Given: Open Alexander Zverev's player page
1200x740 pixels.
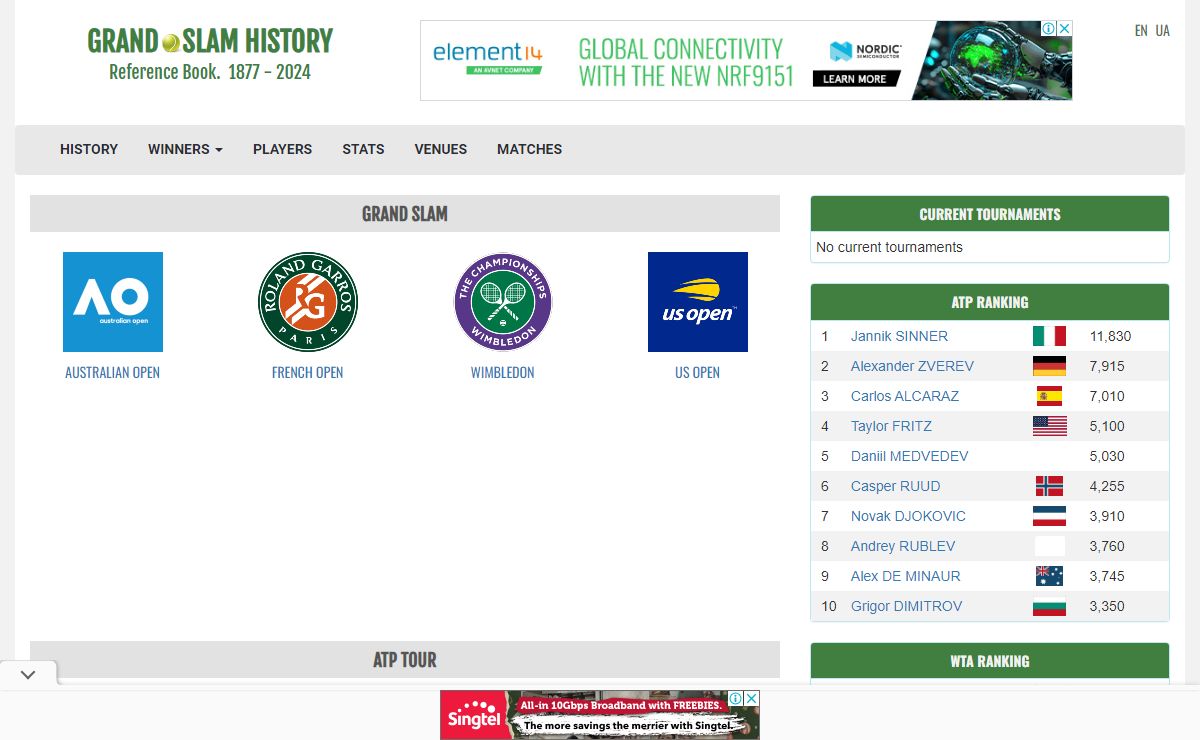Looking at the screenshot, I should tap(912, 366).
